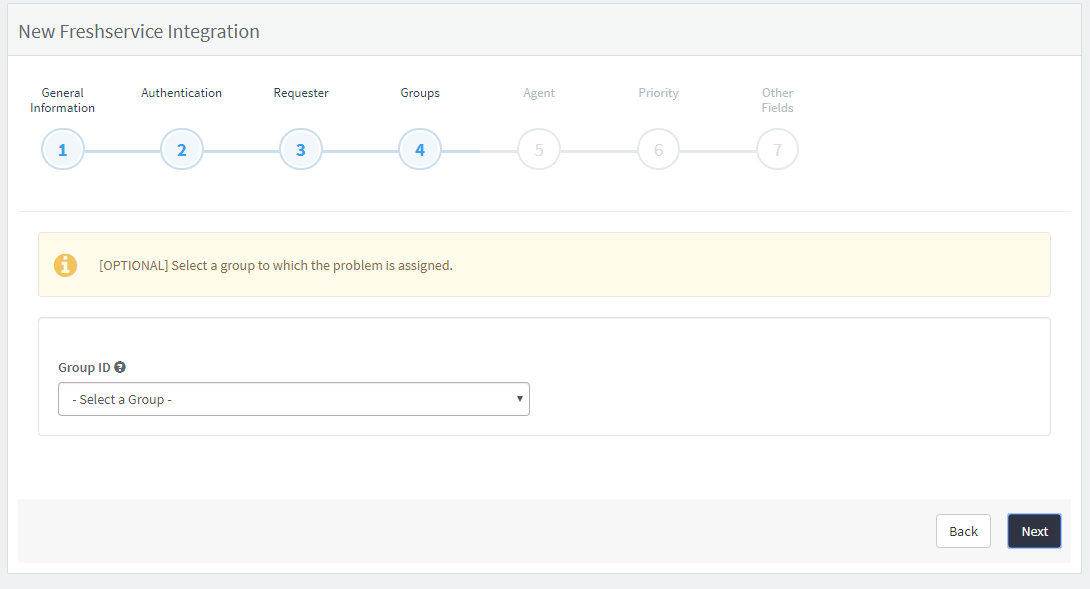Choose step 6 Priority circle
Screen dimensions: 1090x589
coord(658,150)
